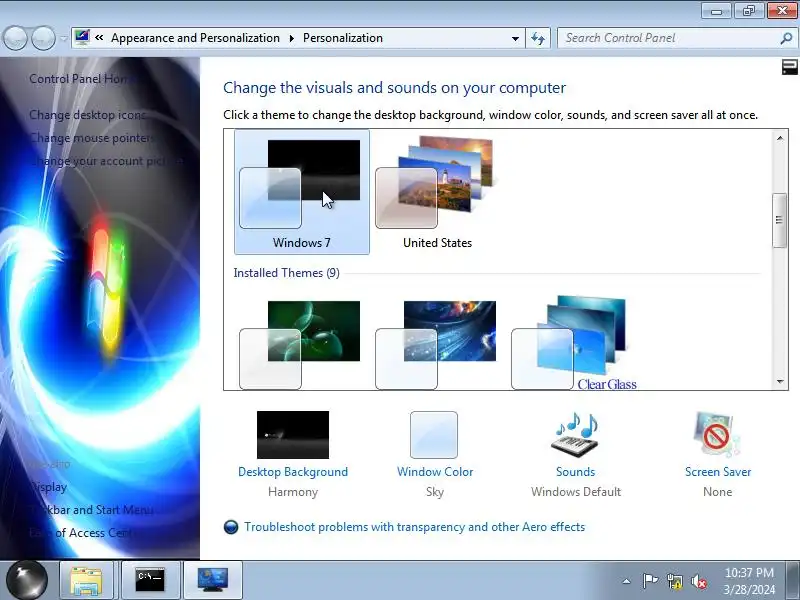
Task: Open recent pages dropdown arrow
Action: 63,38
